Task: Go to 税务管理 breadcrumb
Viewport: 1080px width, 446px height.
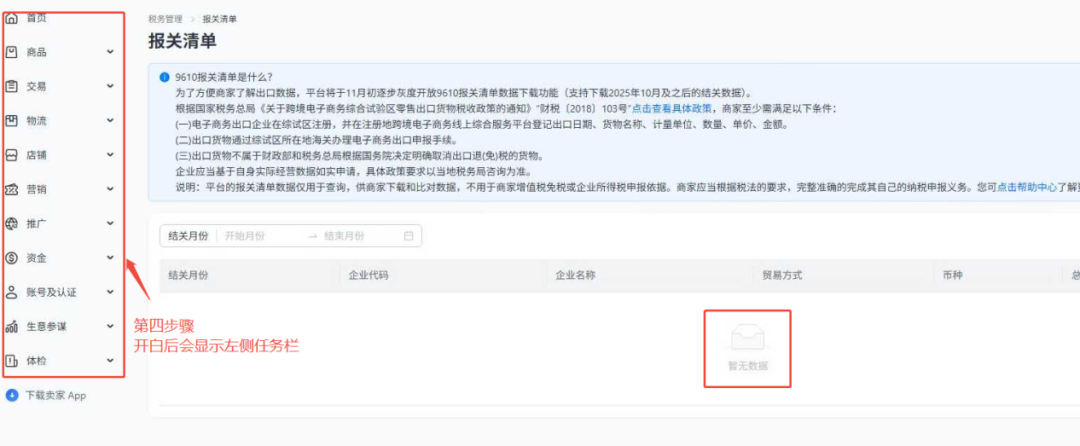Action: pyautogui.click(x=165, y=19)
